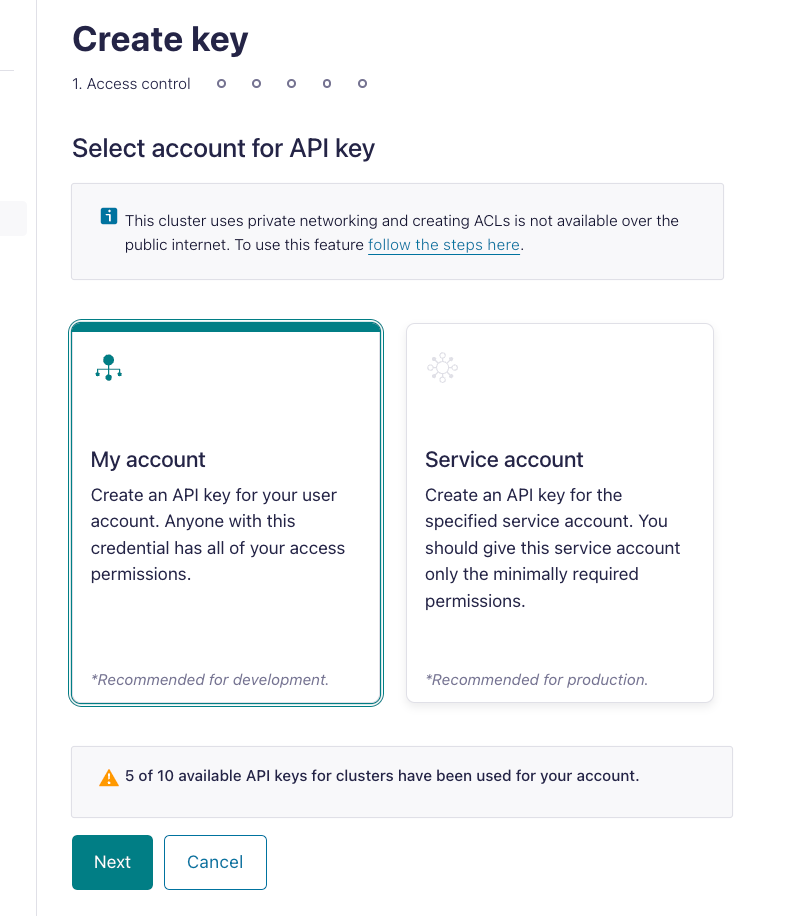Click the My account hierarchy icon
Screen dimensions: 791x916
[x=109, y=367]
